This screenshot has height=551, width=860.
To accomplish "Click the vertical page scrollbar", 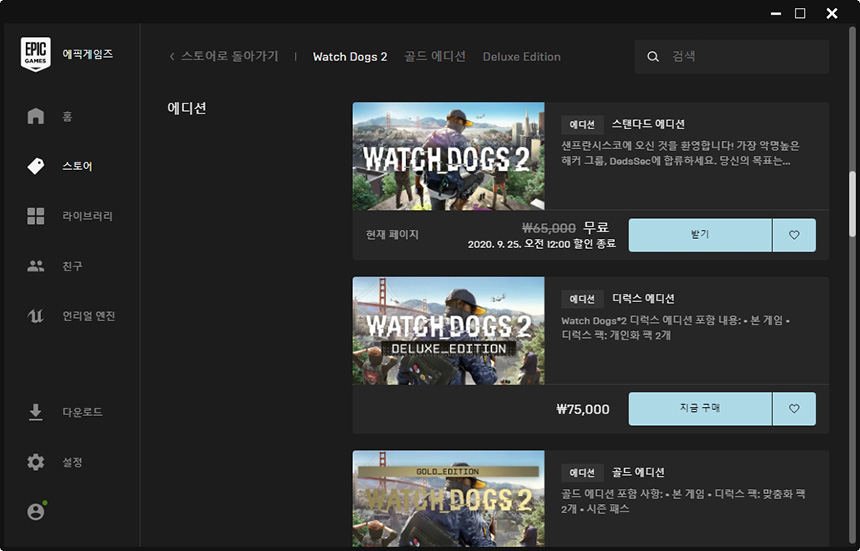I will 852,205.
